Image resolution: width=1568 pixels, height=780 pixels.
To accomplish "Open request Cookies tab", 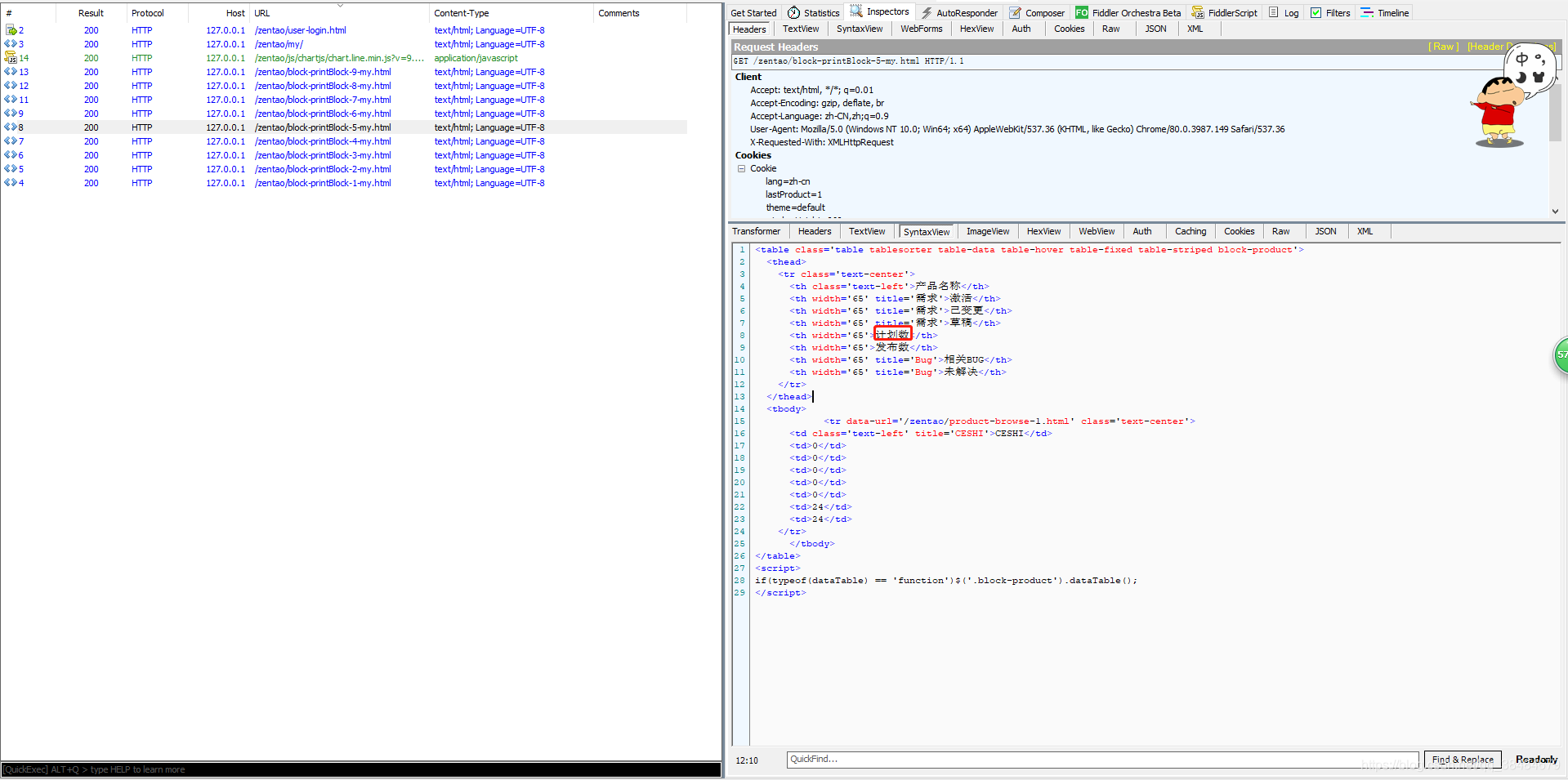I will click(1069, 29).
